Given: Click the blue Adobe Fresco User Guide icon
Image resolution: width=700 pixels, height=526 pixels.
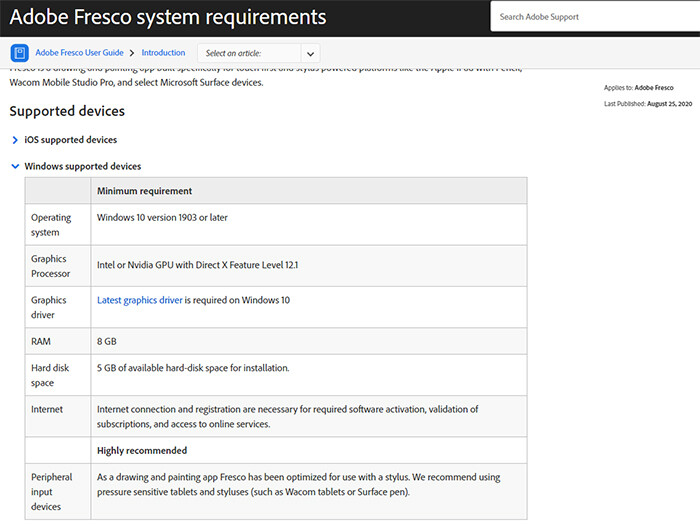Looking at the screenshot, I should tap(20, 53).
